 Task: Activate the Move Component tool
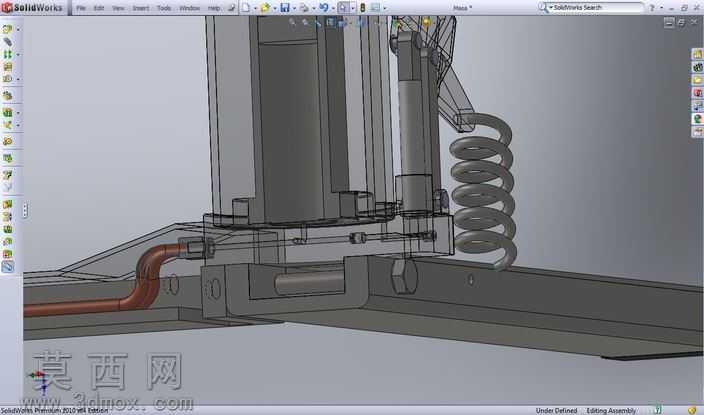[7, 79]
